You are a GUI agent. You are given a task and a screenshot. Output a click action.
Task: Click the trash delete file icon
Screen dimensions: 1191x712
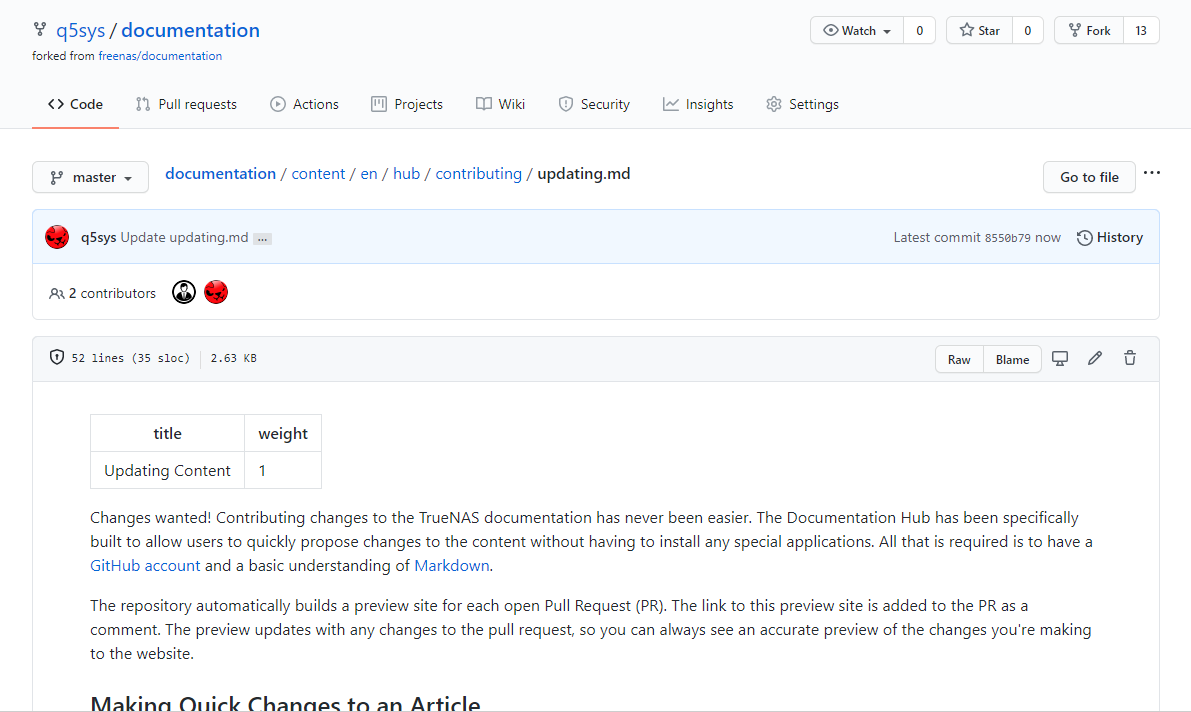tap(1130, 358)
